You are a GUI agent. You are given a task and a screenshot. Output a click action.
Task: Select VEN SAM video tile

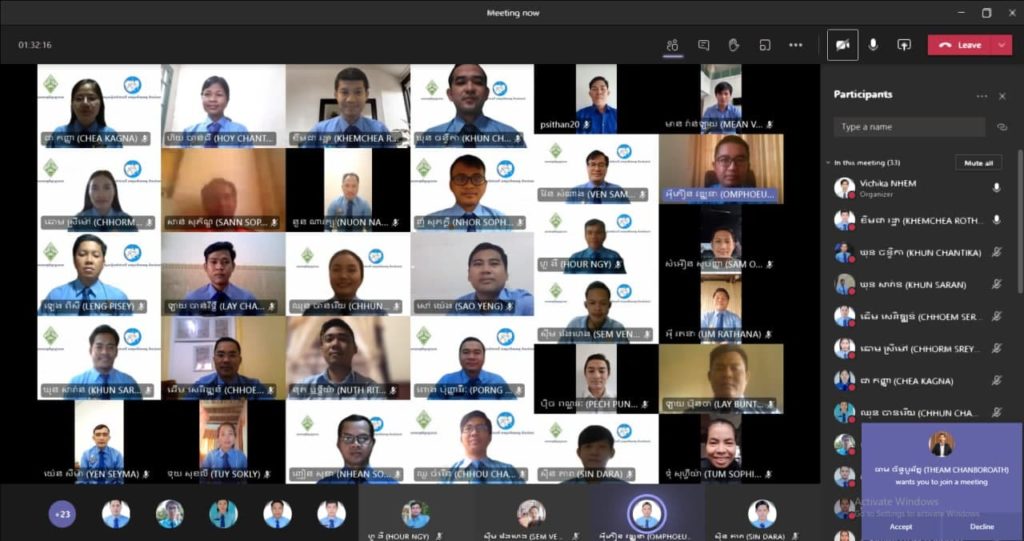(x=596, y=169)
